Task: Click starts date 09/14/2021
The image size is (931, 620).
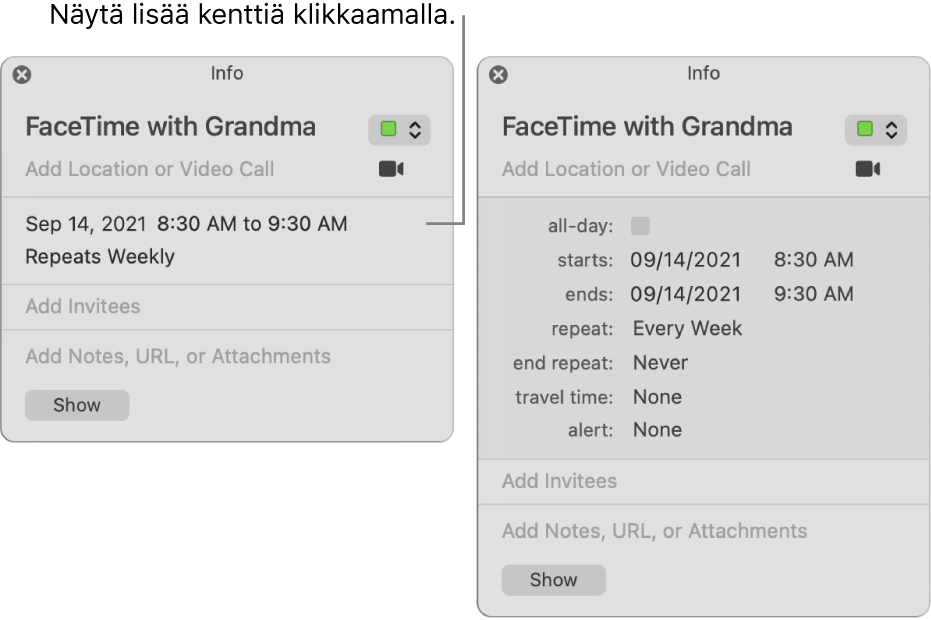Action: tap(686, 260)
